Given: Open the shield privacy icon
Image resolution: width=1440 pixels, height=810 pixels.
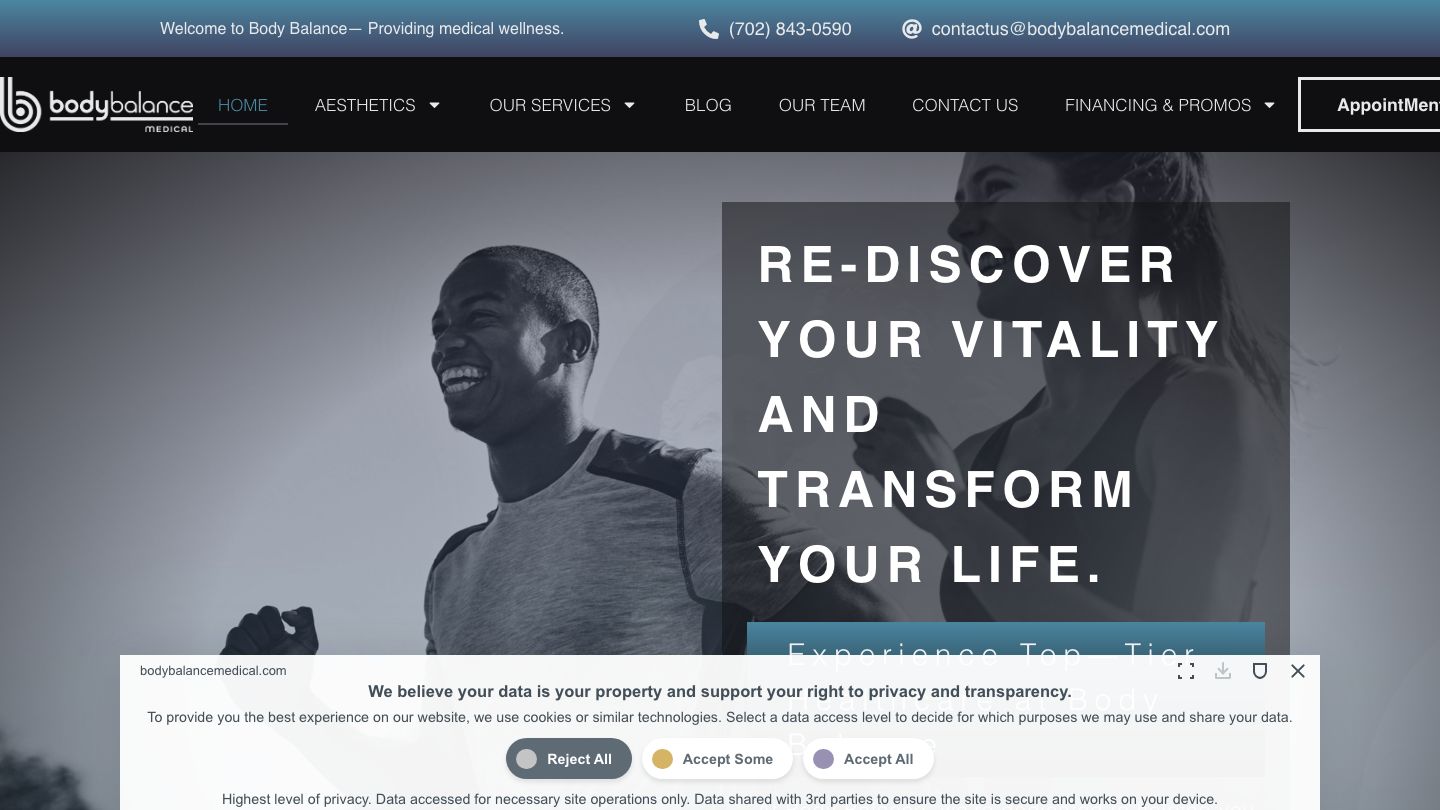Looking at the screenshot, I should (1260, 671).
